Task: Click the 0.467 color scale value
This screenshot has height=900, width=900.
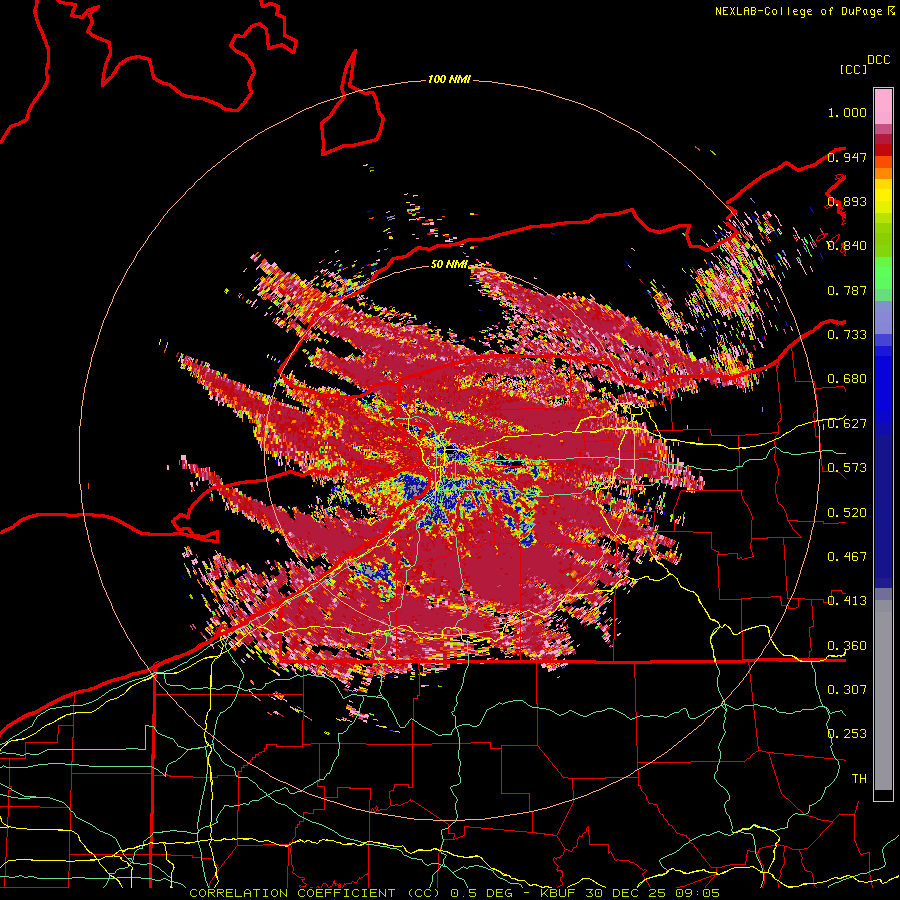Action: pyautogui.click(x=847, y=557)
